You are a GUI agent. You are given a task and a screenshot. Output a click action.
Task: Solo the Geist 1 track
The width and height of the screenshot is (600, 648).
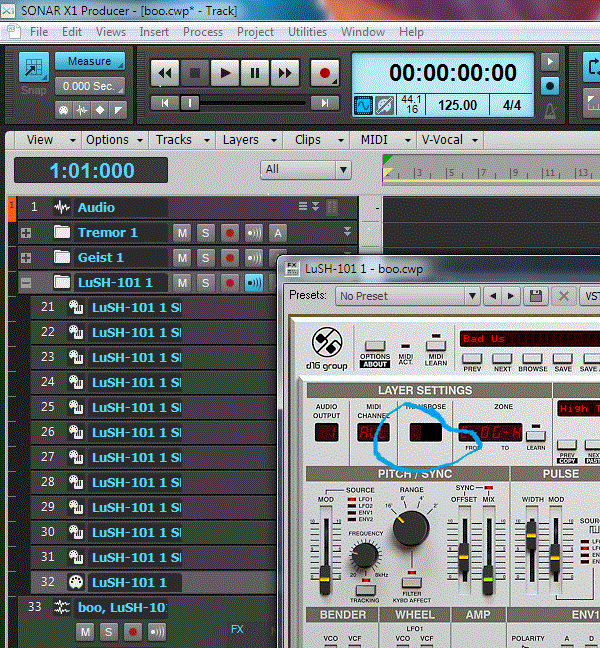[205, 258]
